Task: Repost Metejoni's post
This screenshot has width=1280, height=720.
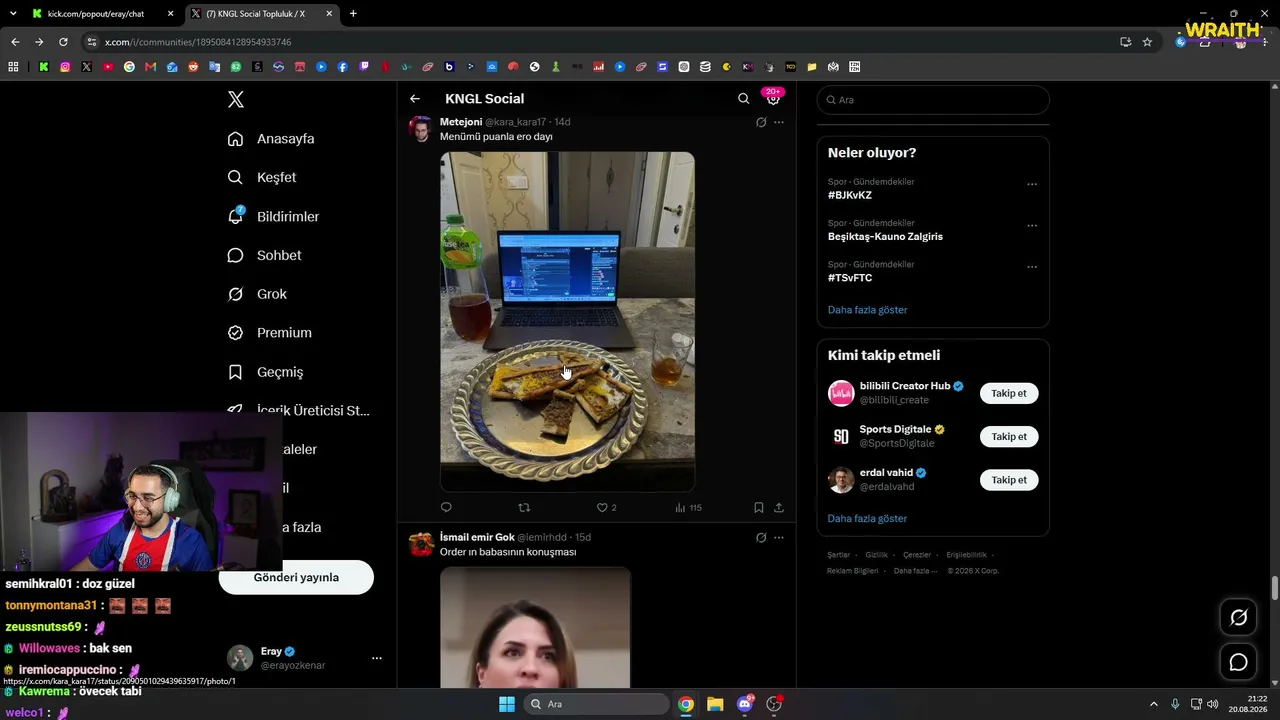Action: coord(524,508)
